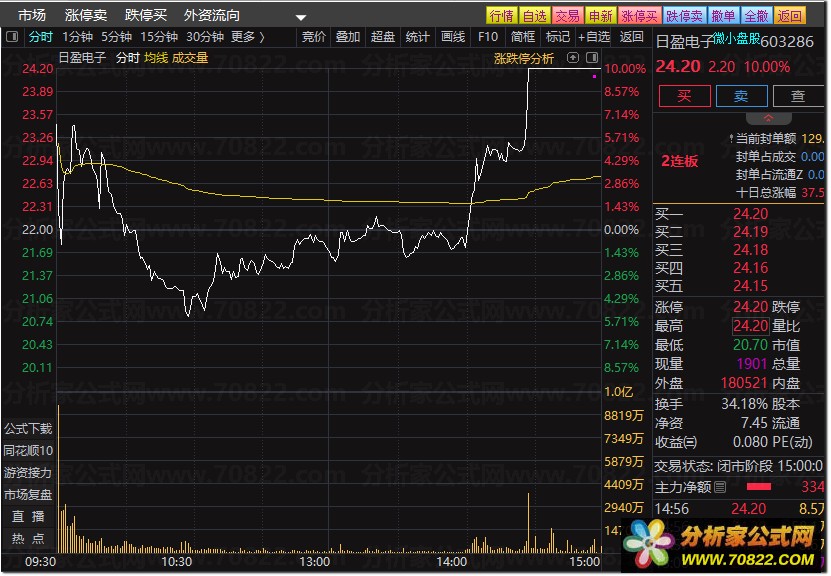Click 叠加 overlay tool
The width and height of the screenshot is (831, 576).
tap(348, 37)
